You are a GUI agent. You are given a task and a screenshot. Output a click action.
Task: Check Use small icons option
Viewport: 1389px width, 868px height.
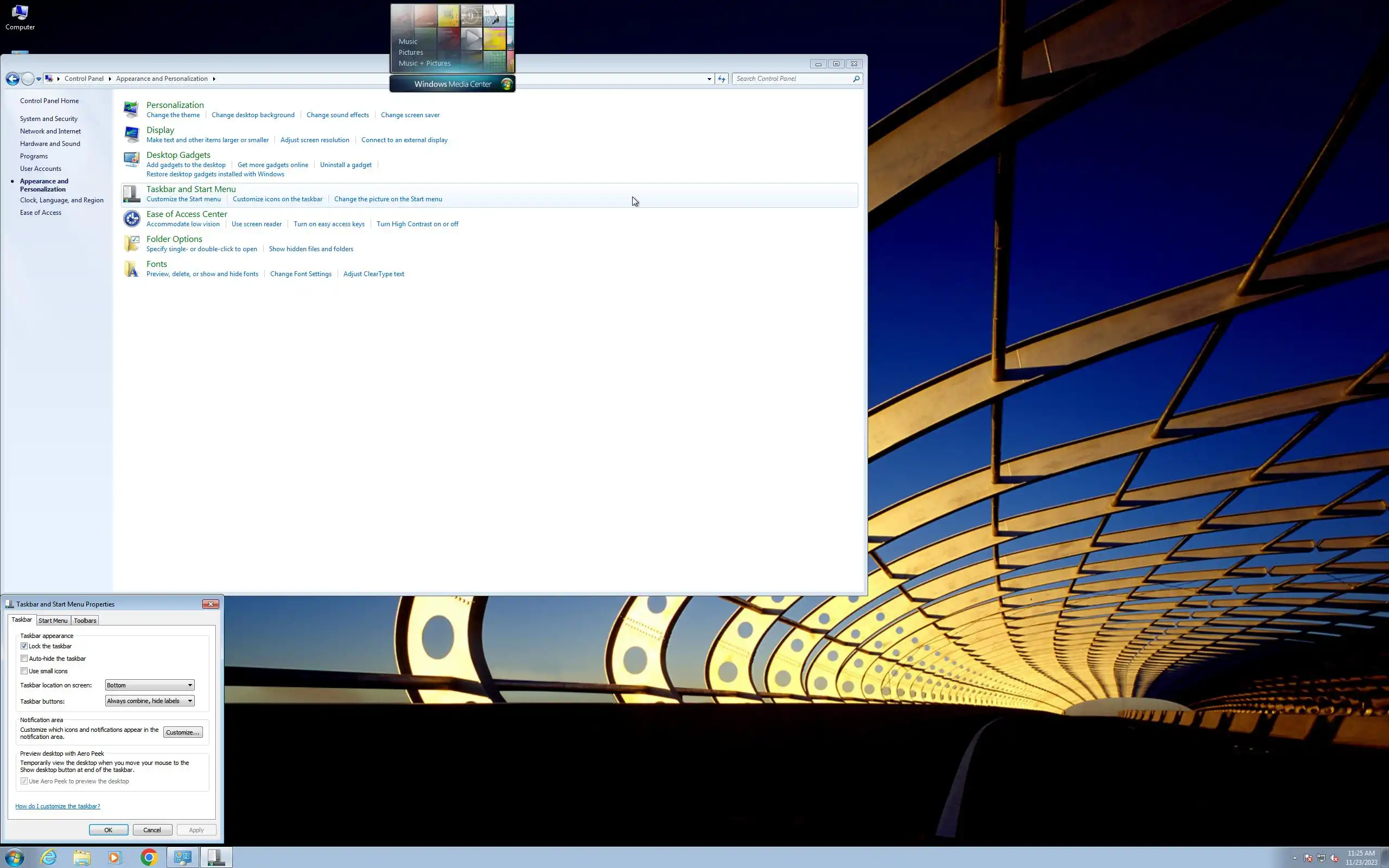click(x=24, y=671)
